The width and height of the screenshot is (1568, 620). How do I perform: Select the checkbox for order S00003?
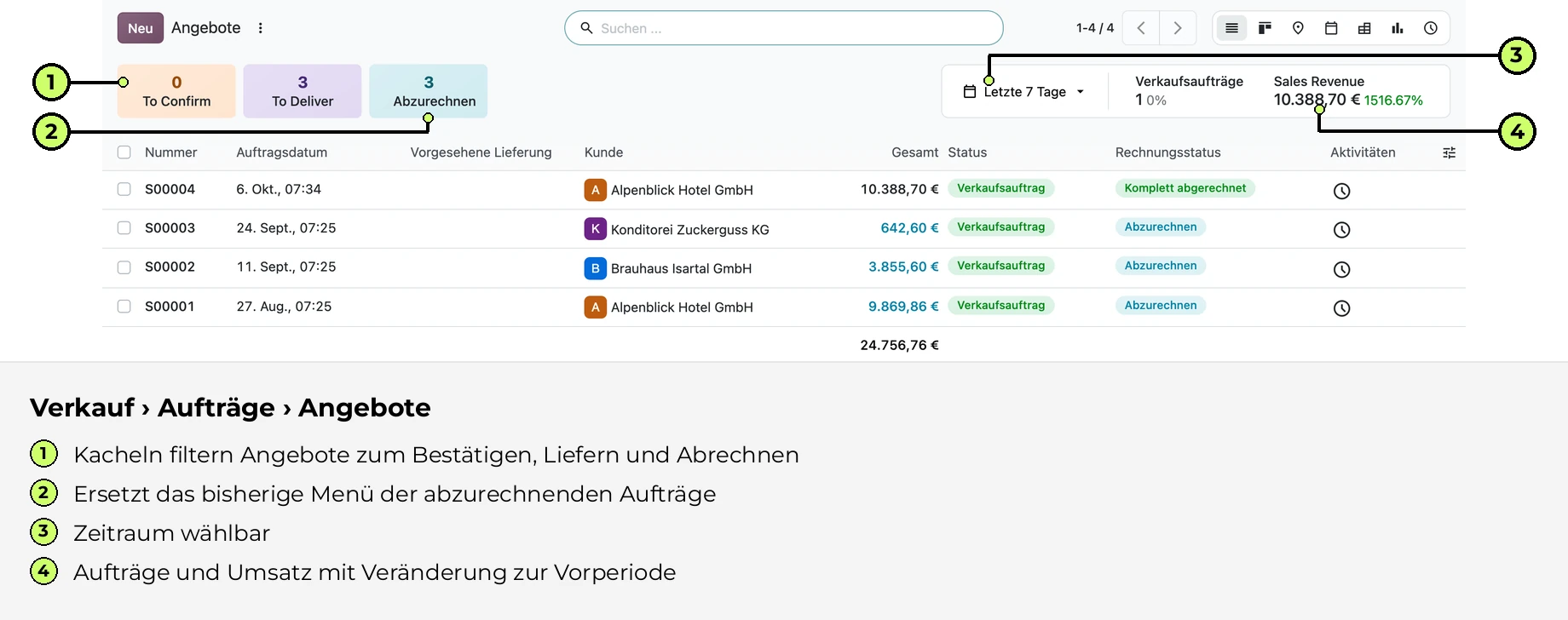click(124, 228)
